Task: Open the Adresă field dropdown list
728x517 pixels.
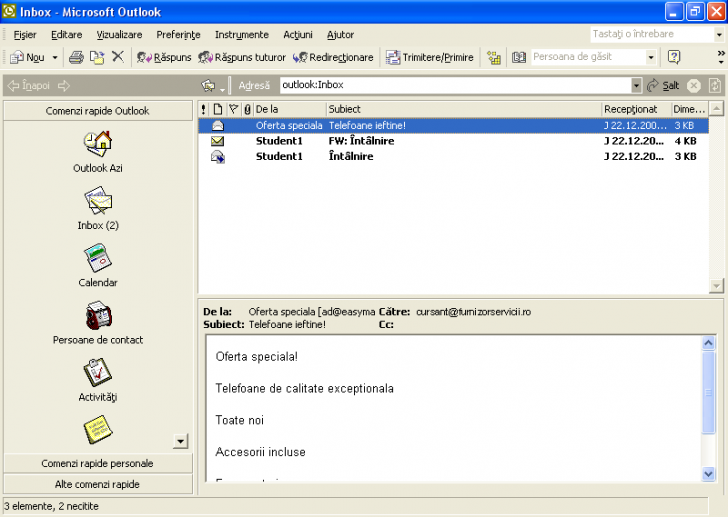Action: (x=636, y=86)
